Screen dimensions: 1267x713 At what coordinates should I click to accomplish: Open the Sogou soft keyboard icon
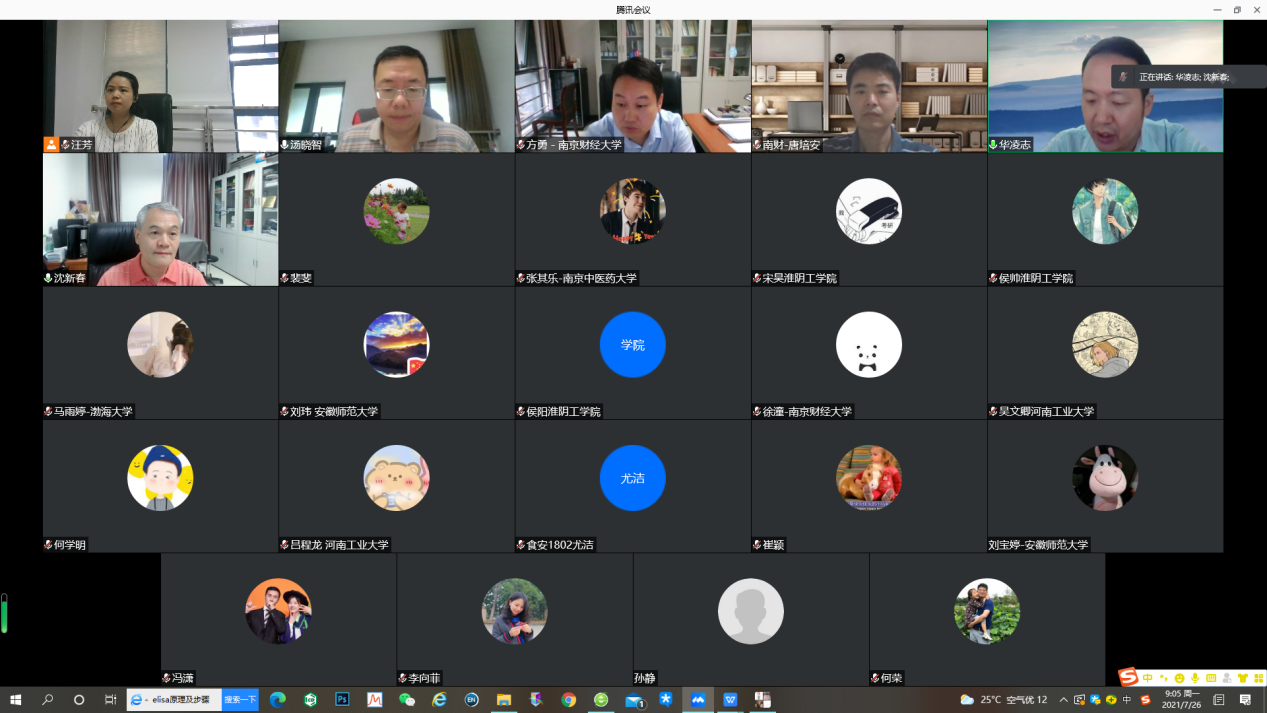pos(1211,678)
